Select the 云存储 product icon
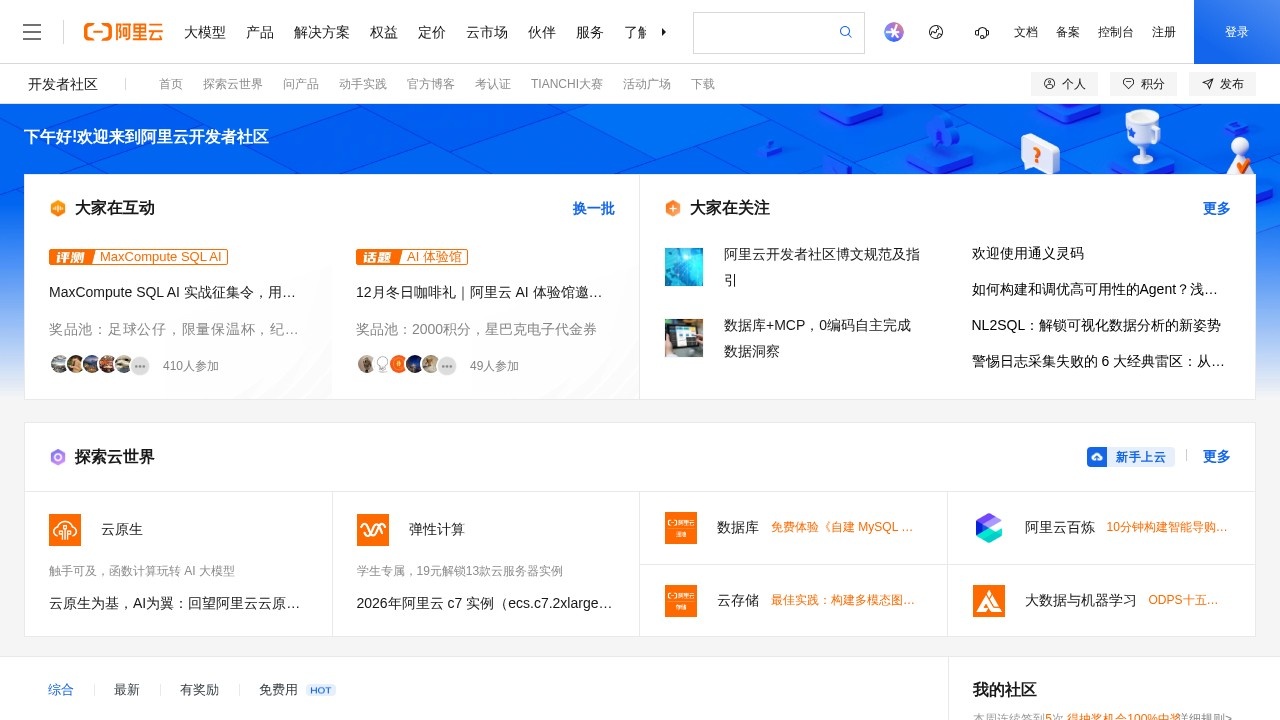Viewport: 1280px width, 720px height. (x=681, y=600)
